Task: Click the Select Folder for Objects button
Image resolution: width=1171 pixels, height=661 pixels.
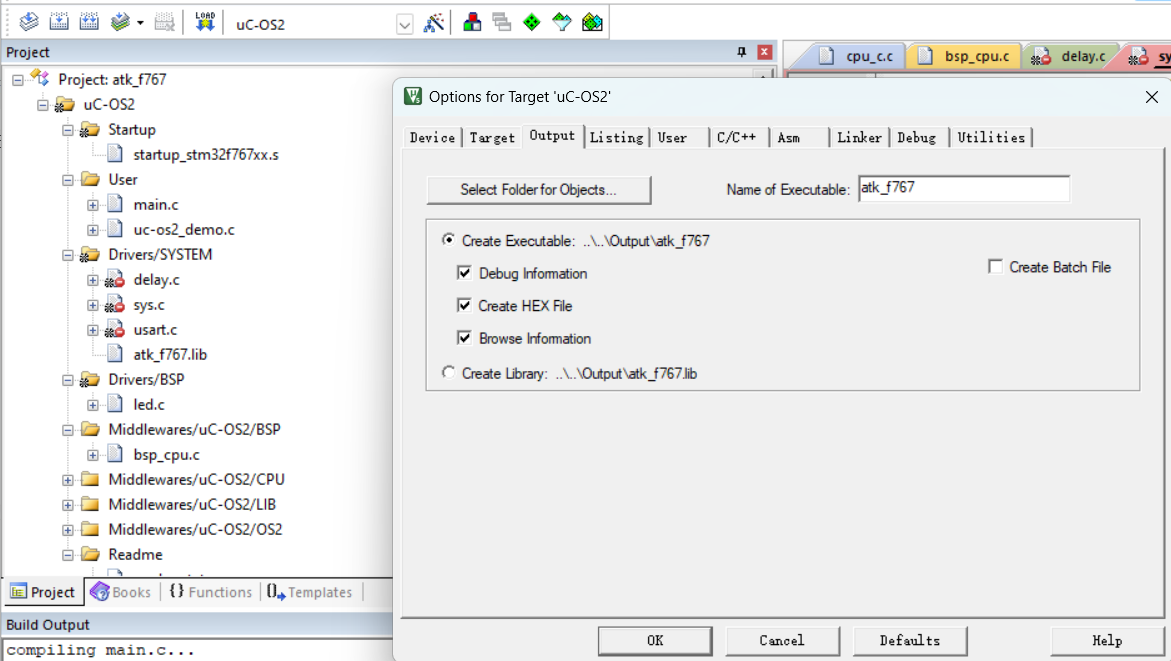Action: click(538, 190)
